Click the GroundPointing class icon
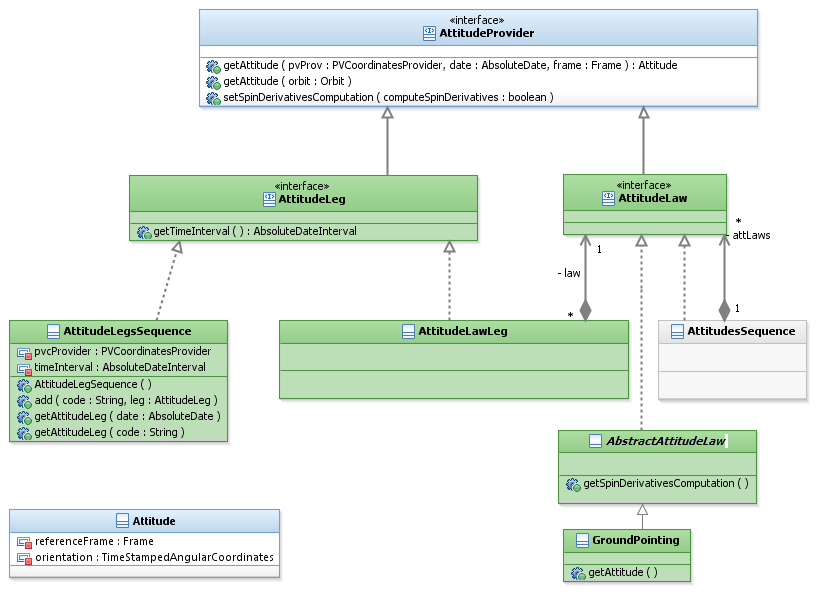This screenshot has width=820, height=597. coord(583,541)
